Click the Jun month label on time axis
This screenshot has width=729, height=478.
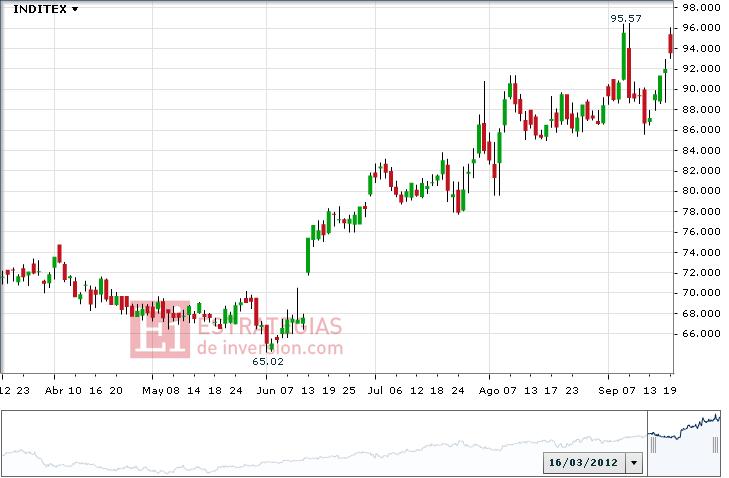coord(265,391)
